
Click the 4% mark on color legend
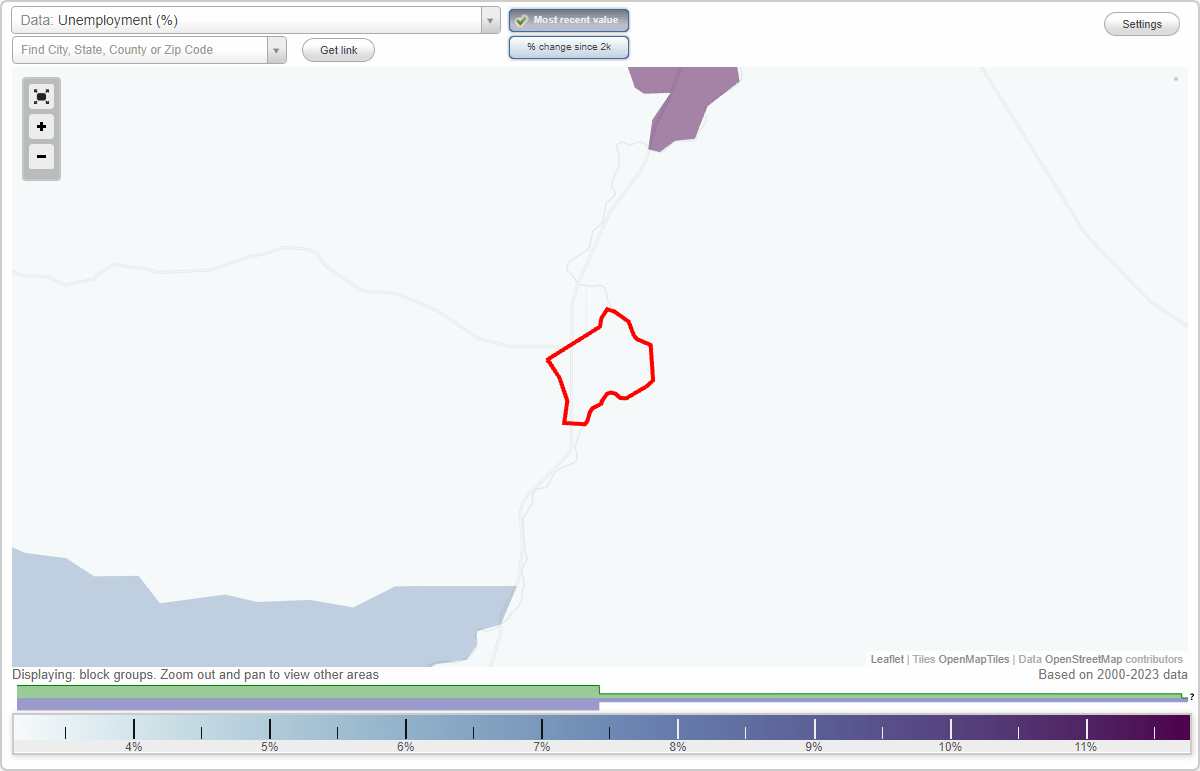point(134,729)
